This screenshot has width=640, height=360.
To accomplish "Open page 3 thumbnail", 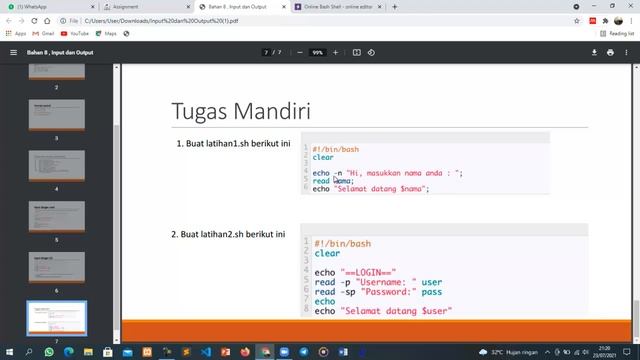I will coord(57,115).
